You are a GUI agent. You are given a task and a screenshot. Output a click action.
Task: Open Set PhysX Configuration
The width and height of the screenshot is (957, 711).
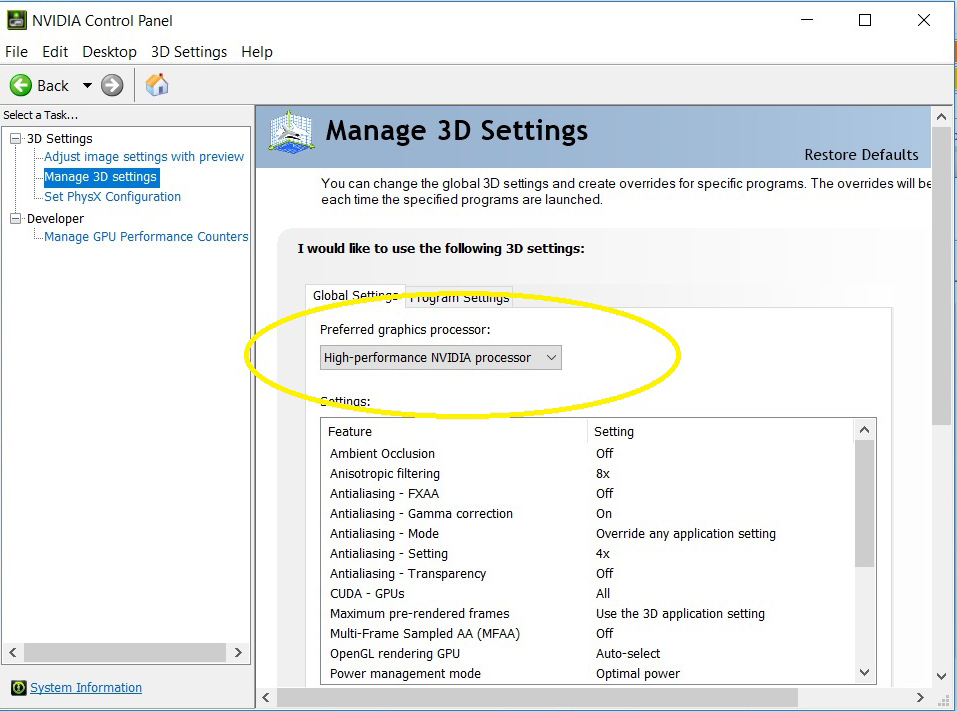[112, 197]
